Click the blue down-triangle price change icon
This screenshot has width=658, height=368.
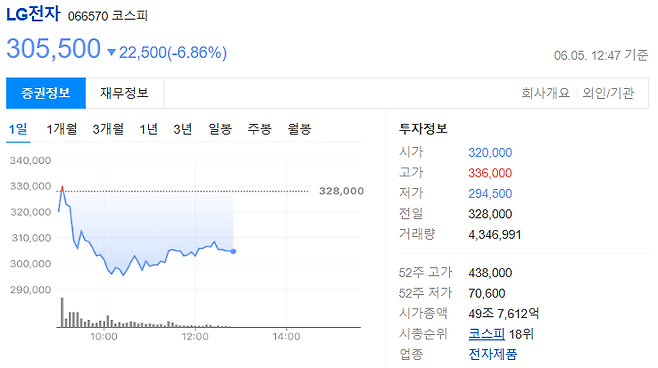point(111,52)
